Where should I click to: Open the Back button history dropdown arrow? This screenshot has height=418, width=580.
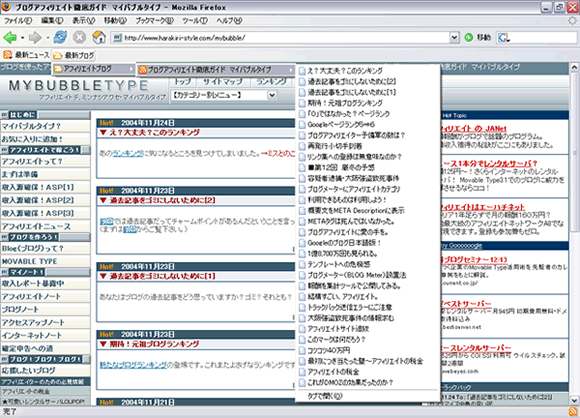tap(23, 38)
